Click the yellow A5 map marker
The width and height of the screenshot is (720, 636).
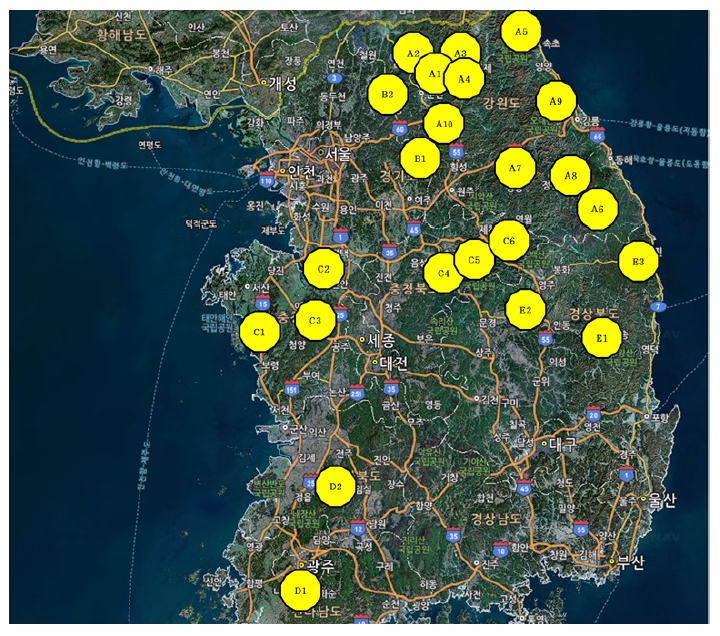pos(521,31)
